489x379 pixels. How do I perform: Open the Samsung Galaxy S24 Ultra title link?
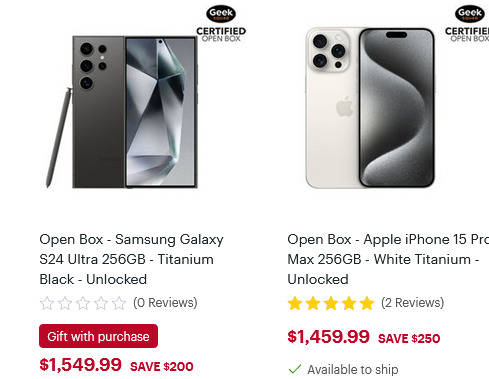(131, 259)
